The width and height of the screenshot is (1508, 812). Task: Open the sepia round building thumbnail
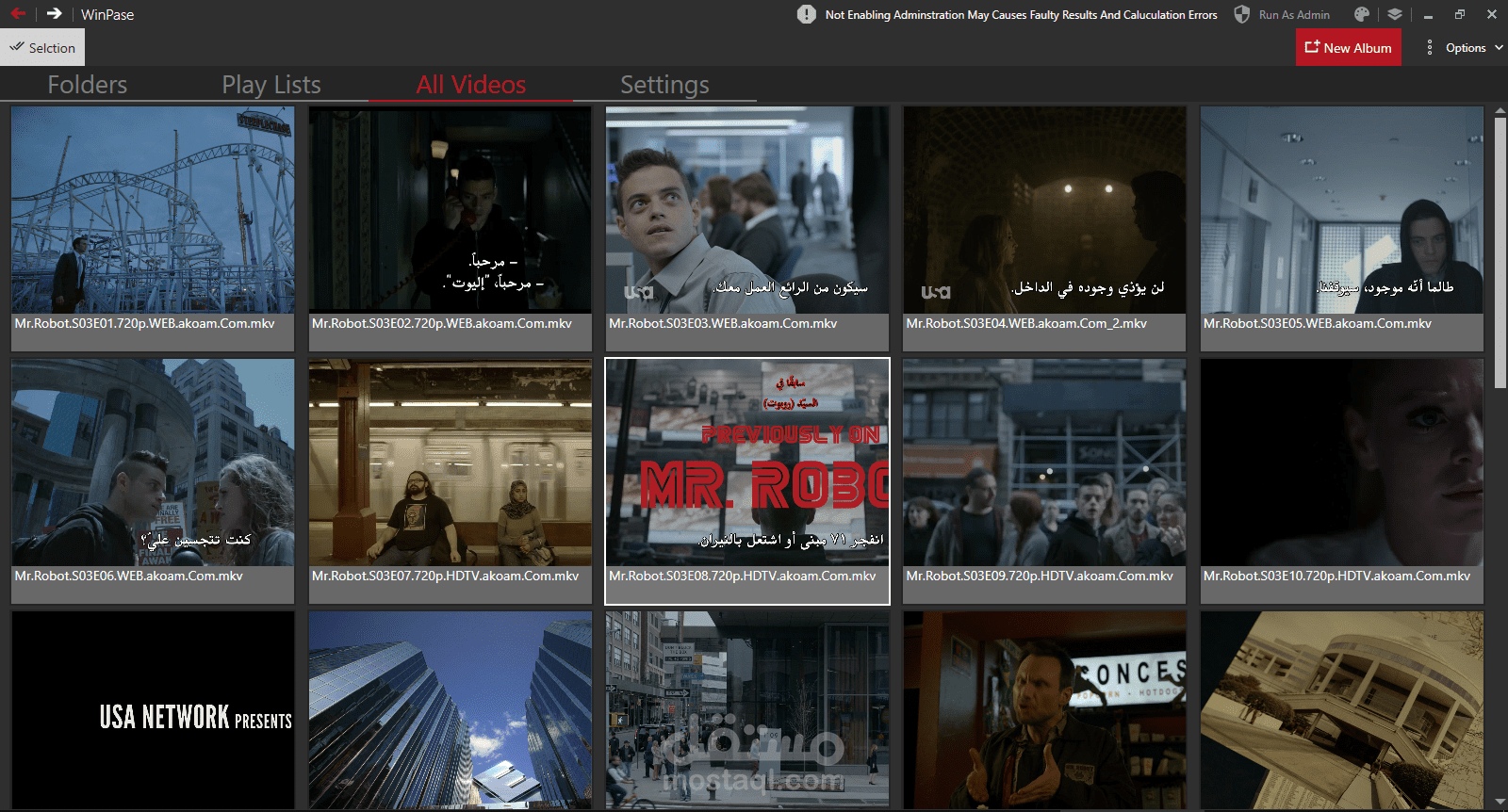coord(1342,710)
